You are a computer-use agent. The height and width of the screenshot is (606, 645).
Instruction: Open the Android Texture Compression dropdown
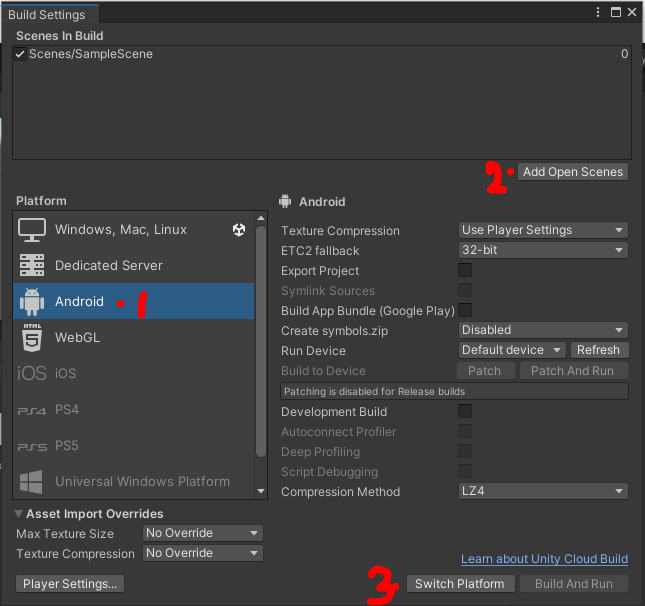[543, 230]
